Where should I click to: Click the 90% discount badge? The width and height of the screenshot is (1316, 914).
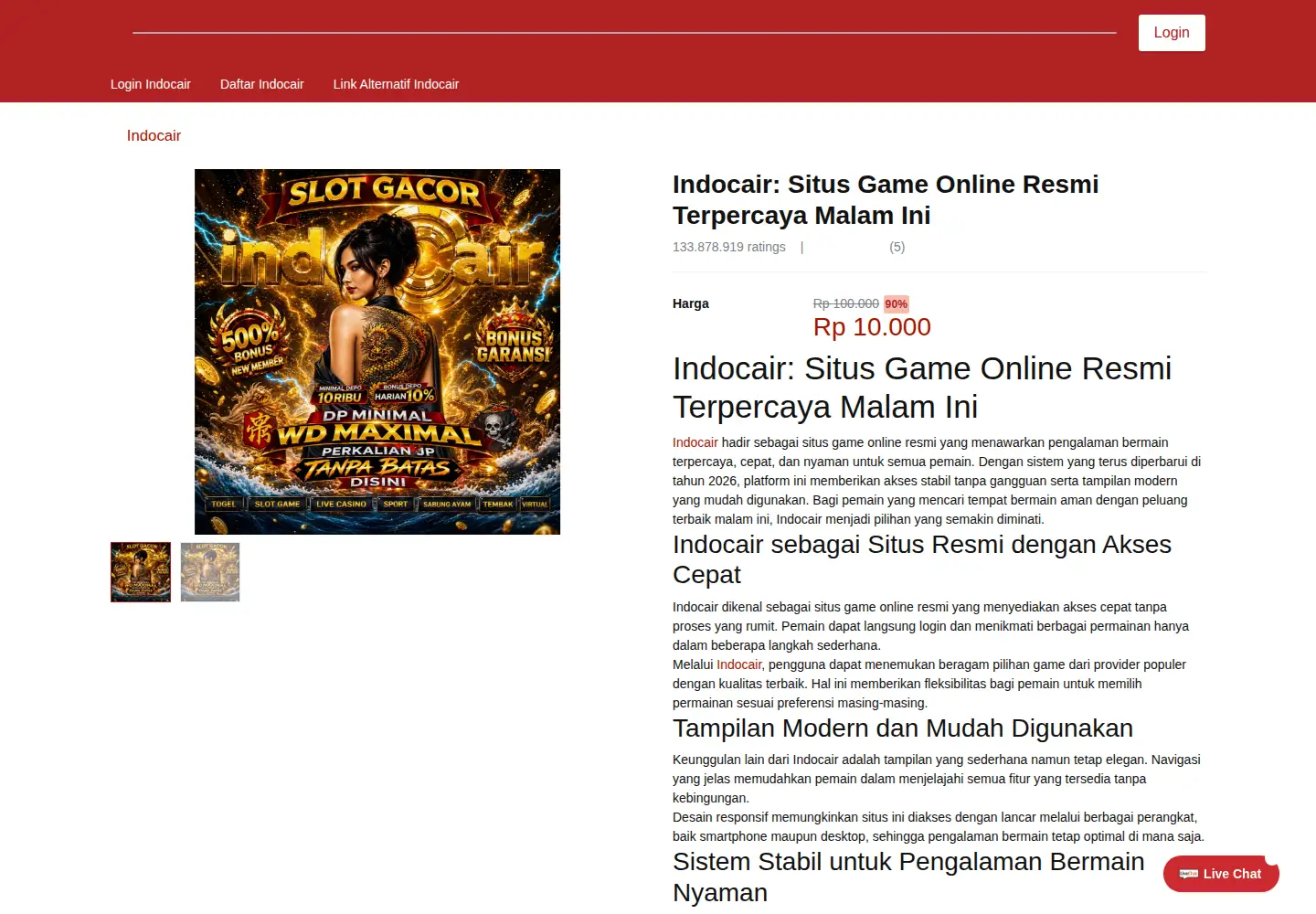[897, 304]
